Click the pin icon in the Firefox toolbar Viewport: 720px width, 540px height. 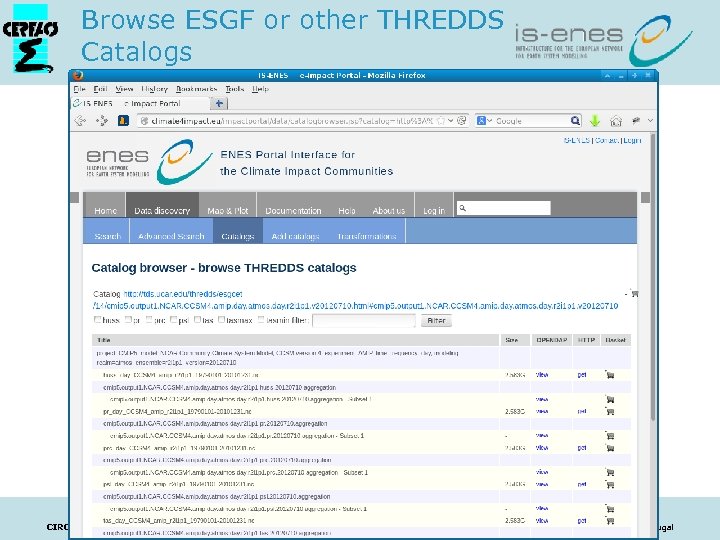pyautogui.click(x=636, y=121)
